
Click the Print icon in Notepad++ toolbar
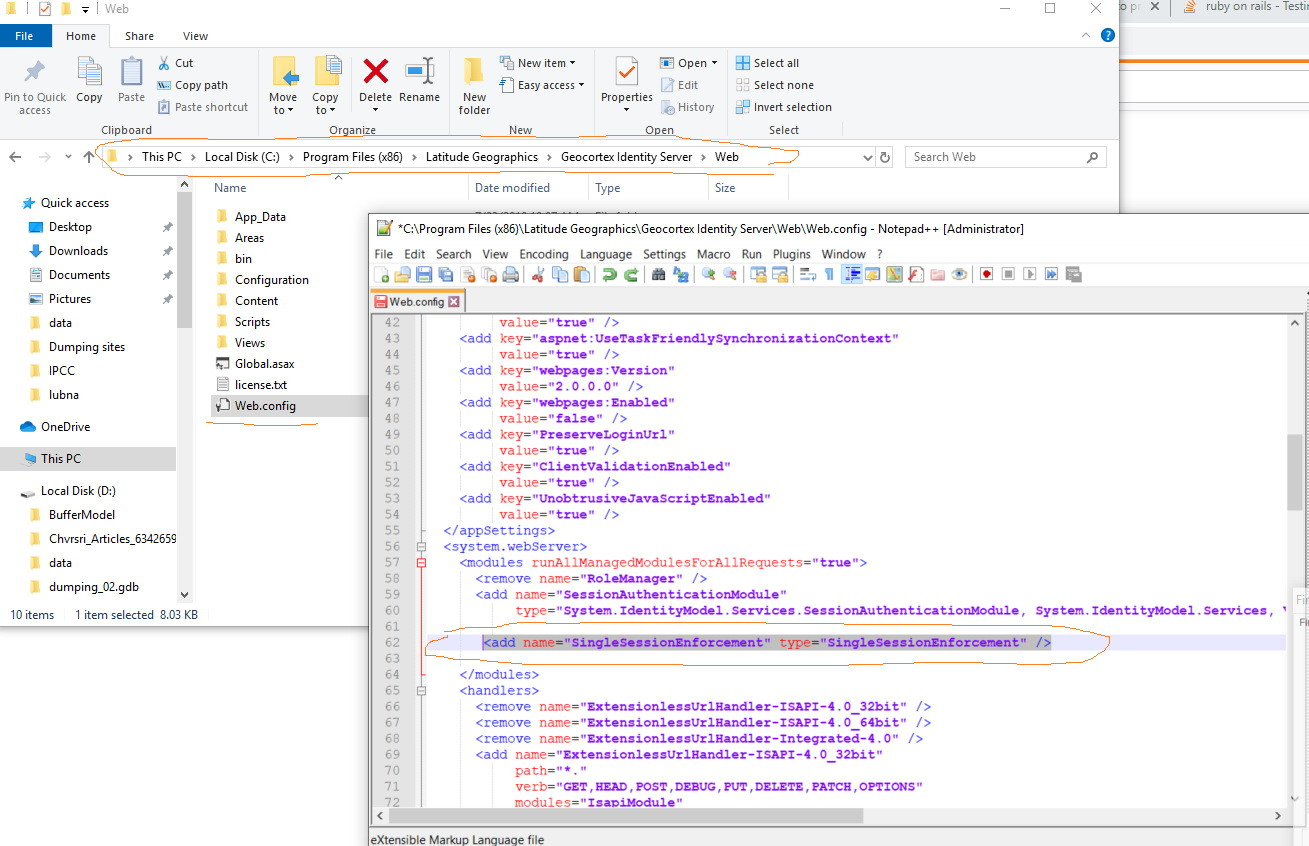click(x=511, y=275)
